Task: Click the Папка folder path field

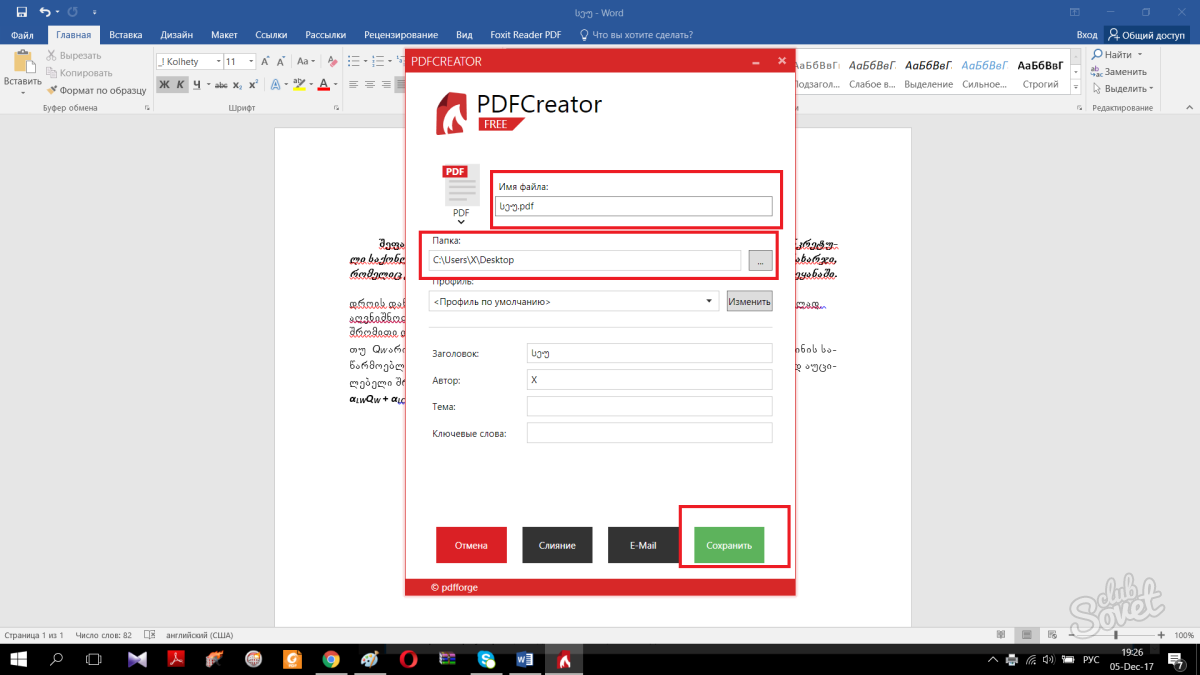Action: pos(585,260)
